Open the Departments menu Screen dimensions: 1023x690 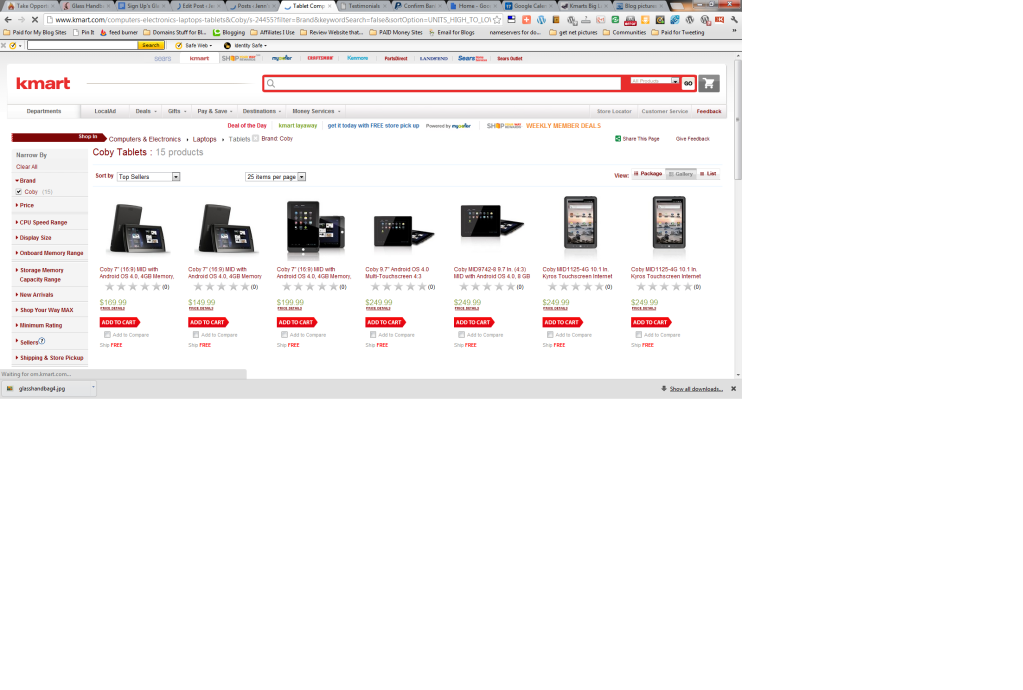(x=44, y=112)
